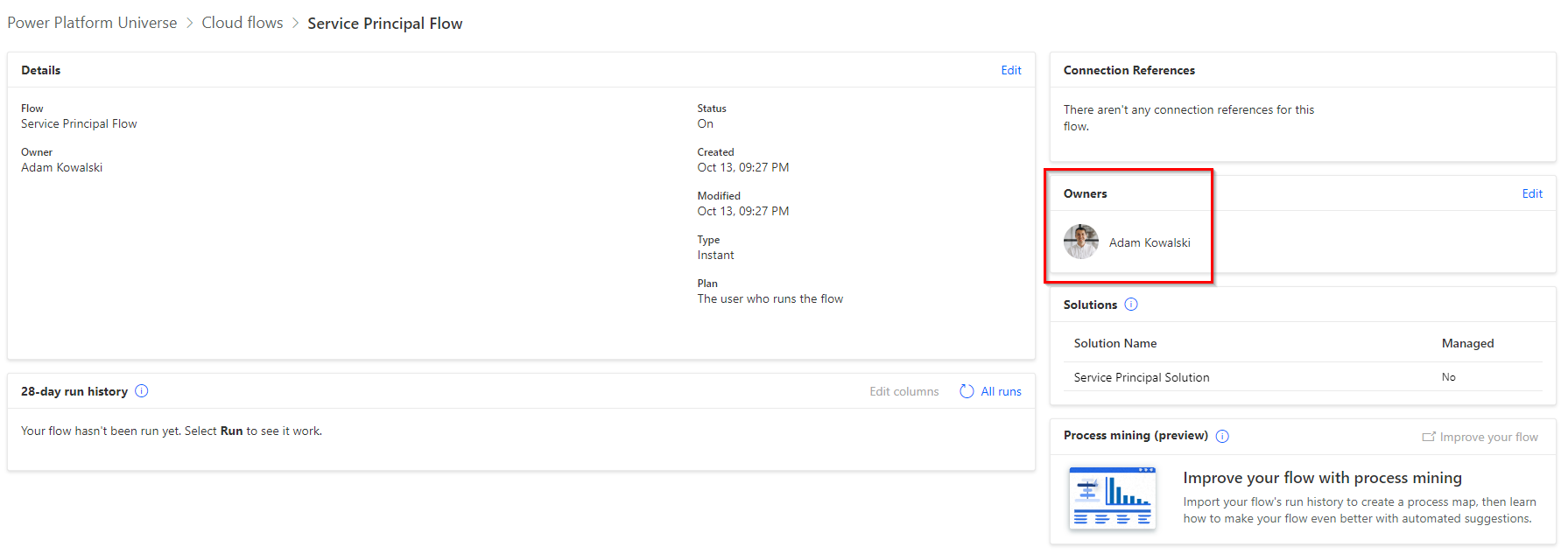Click the All runs refresh icon

[x=967, y=391]
